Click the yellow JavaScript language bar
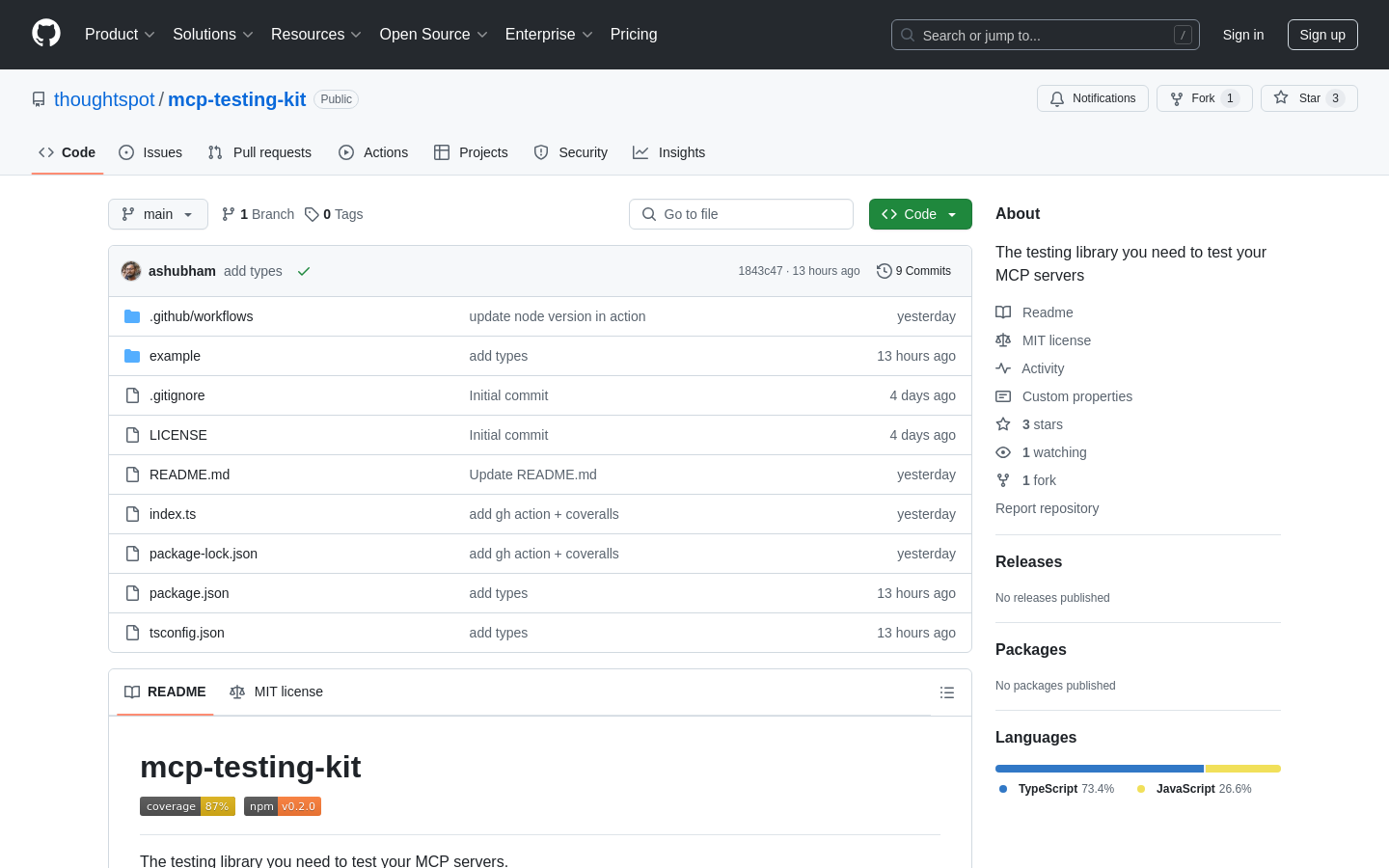Viewport: 1389px width, 868px height. click(x=1243, y=769)
